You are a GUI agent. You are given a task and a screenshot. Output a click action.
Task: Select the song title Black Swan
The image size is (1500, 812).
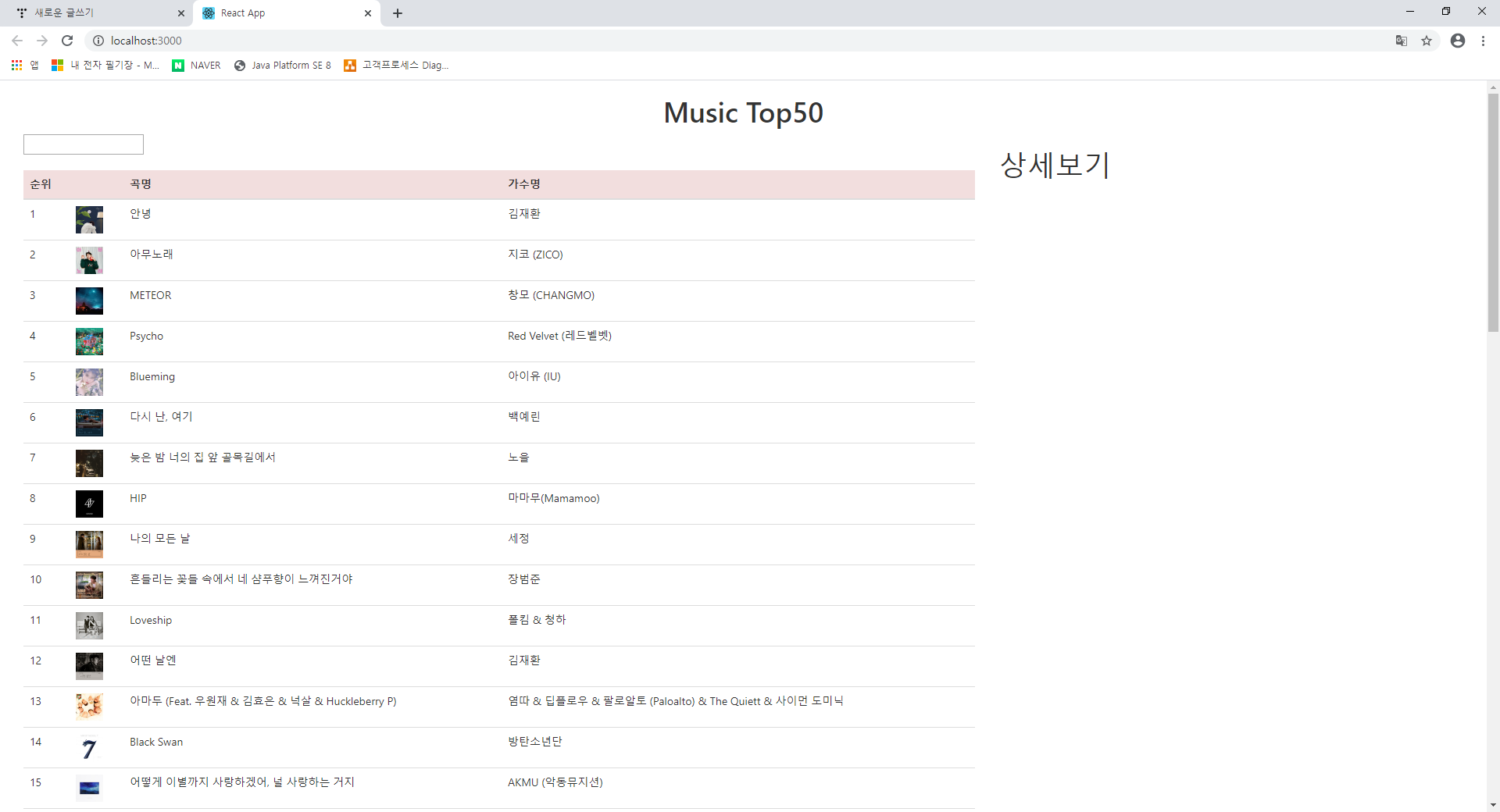[156, 742]
